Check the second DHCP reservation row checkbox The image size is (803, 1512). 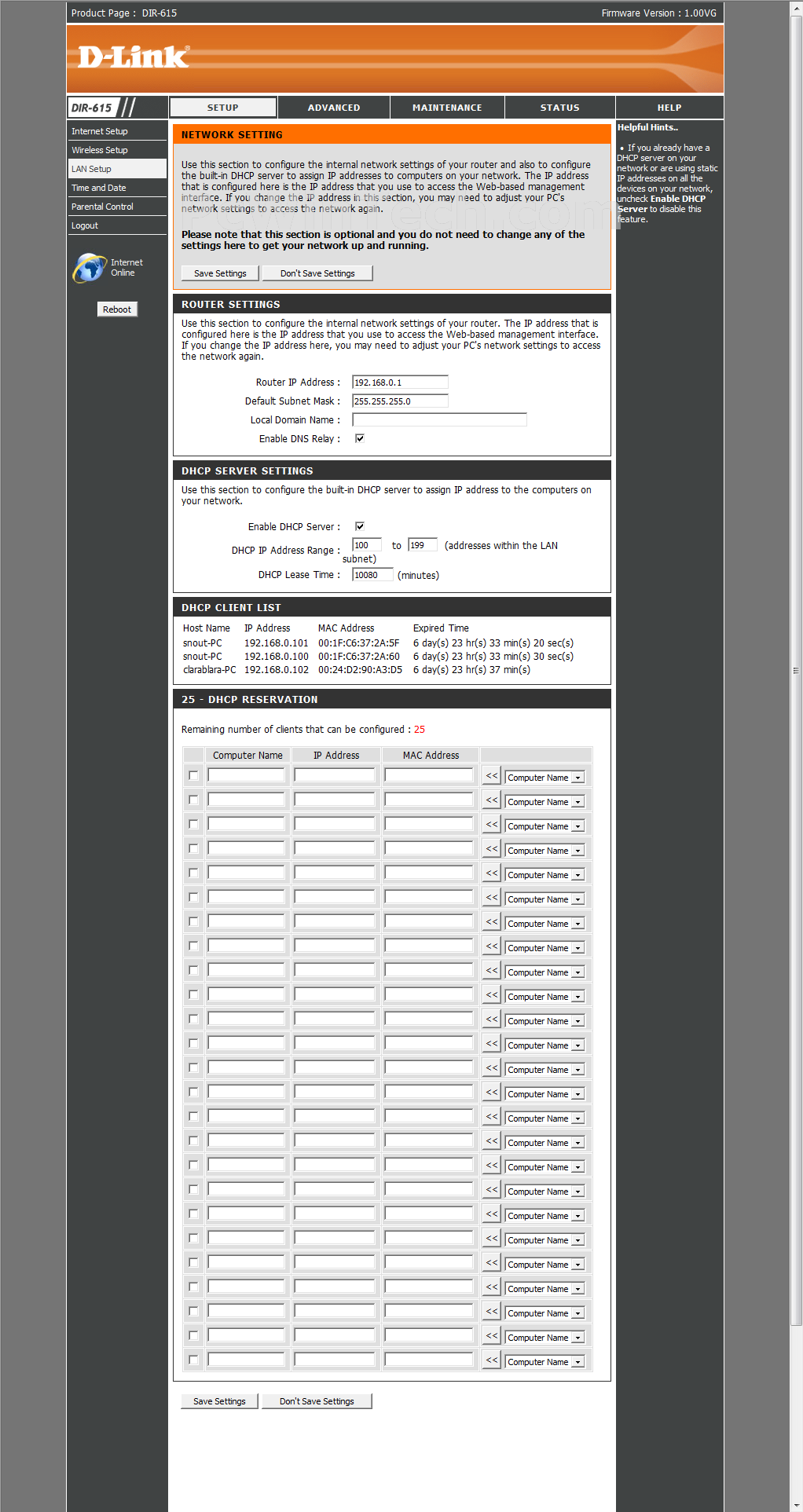[x=193, y=800]
